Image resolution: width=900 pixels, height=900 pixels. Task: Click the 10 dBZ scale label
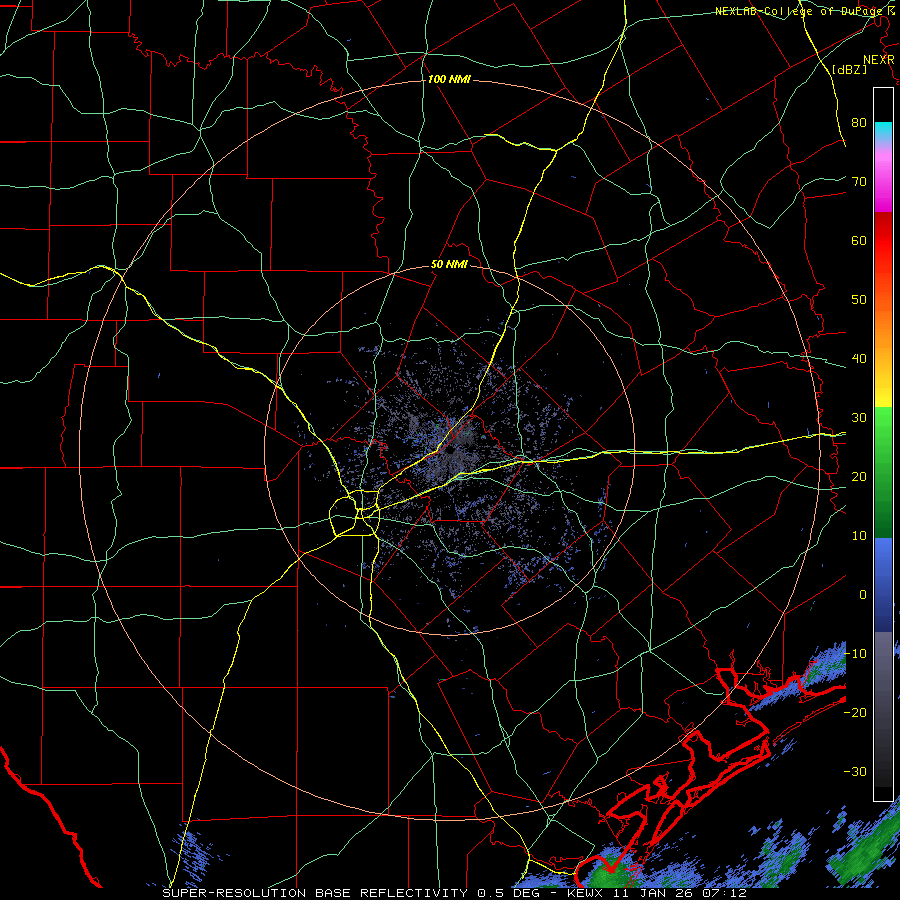[859, 536]
